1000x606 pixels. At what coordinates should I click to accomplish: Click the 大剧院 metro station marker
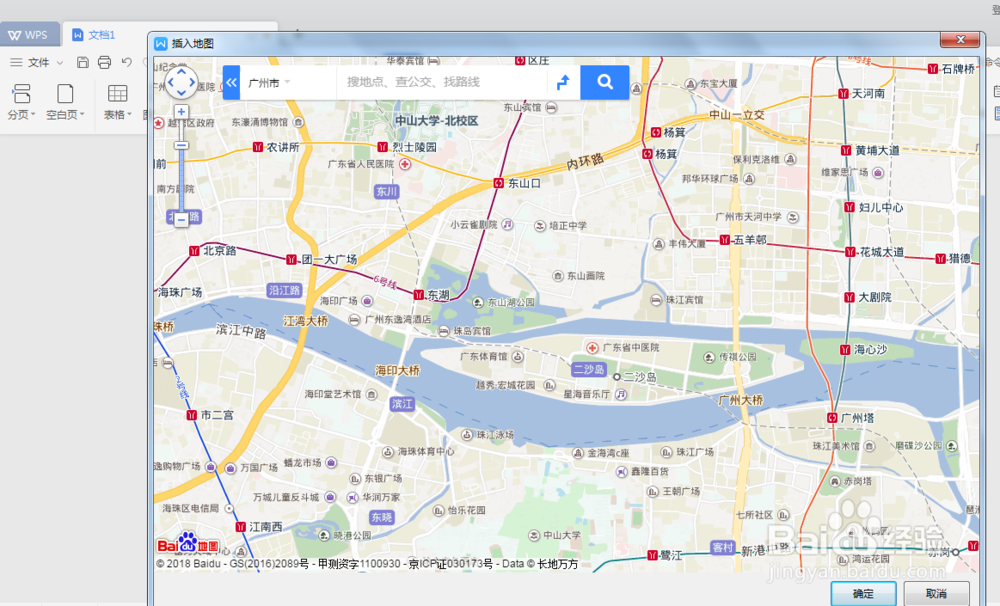(x=849, y=297)
